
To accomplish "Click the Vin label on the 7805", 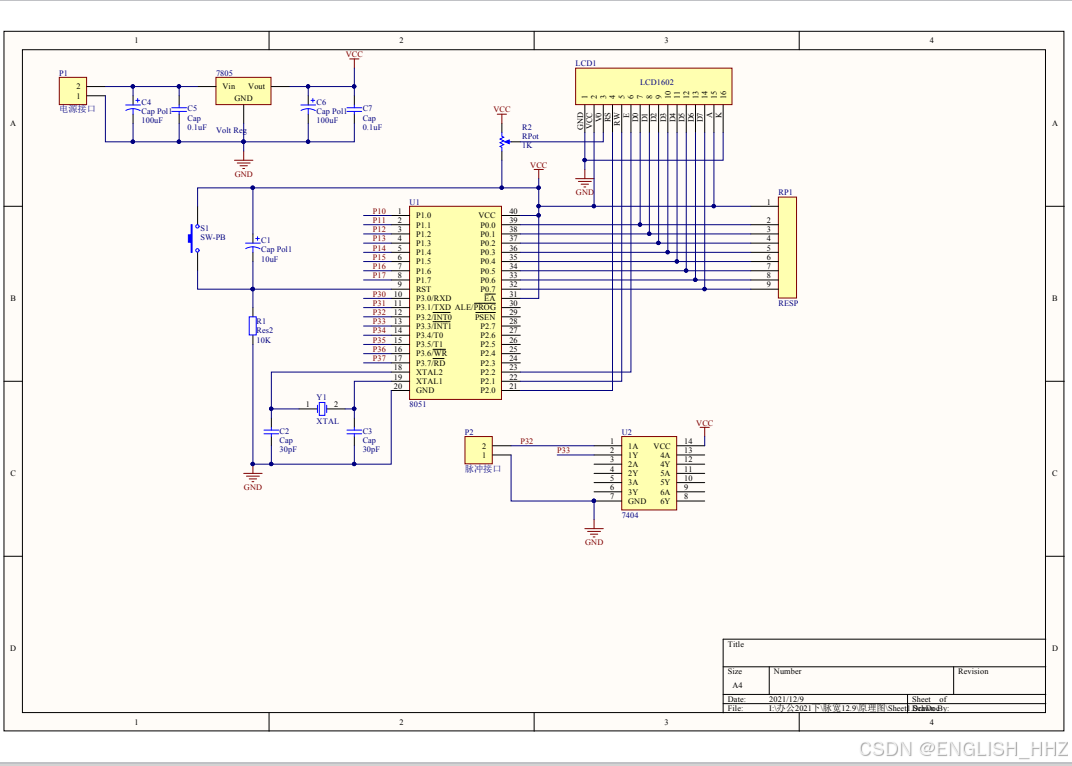I will (229, 86).
